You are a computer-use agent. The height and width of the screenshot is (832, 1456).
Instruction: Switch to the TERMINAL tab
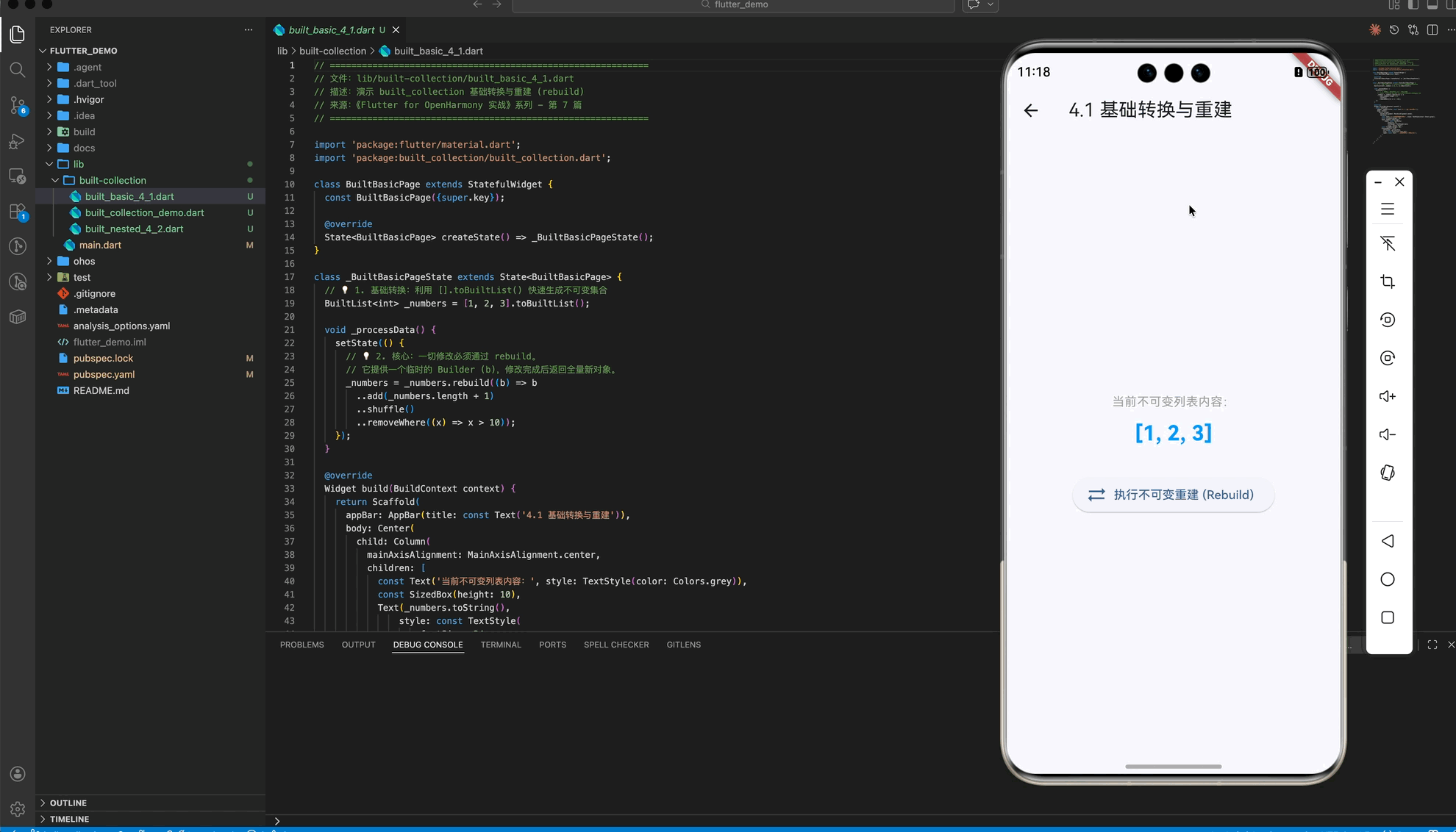tap(501, 645)
